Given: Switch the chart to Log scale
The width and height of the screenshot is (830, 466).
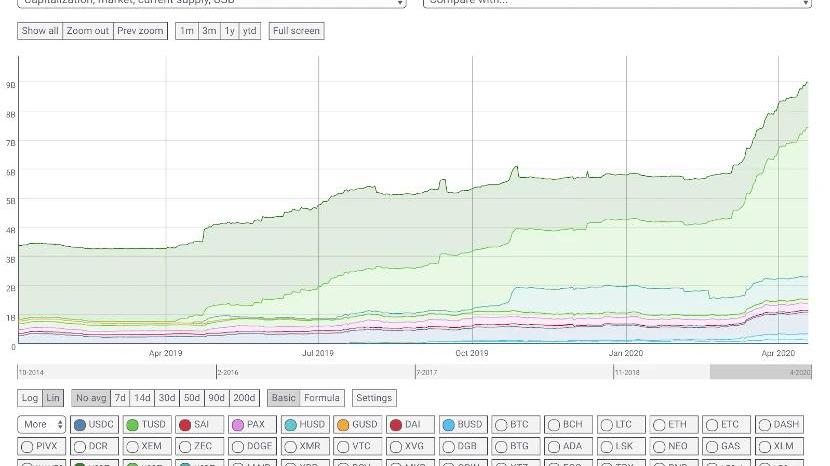Looking at the screenshot, I should click(x=30, y=398).
